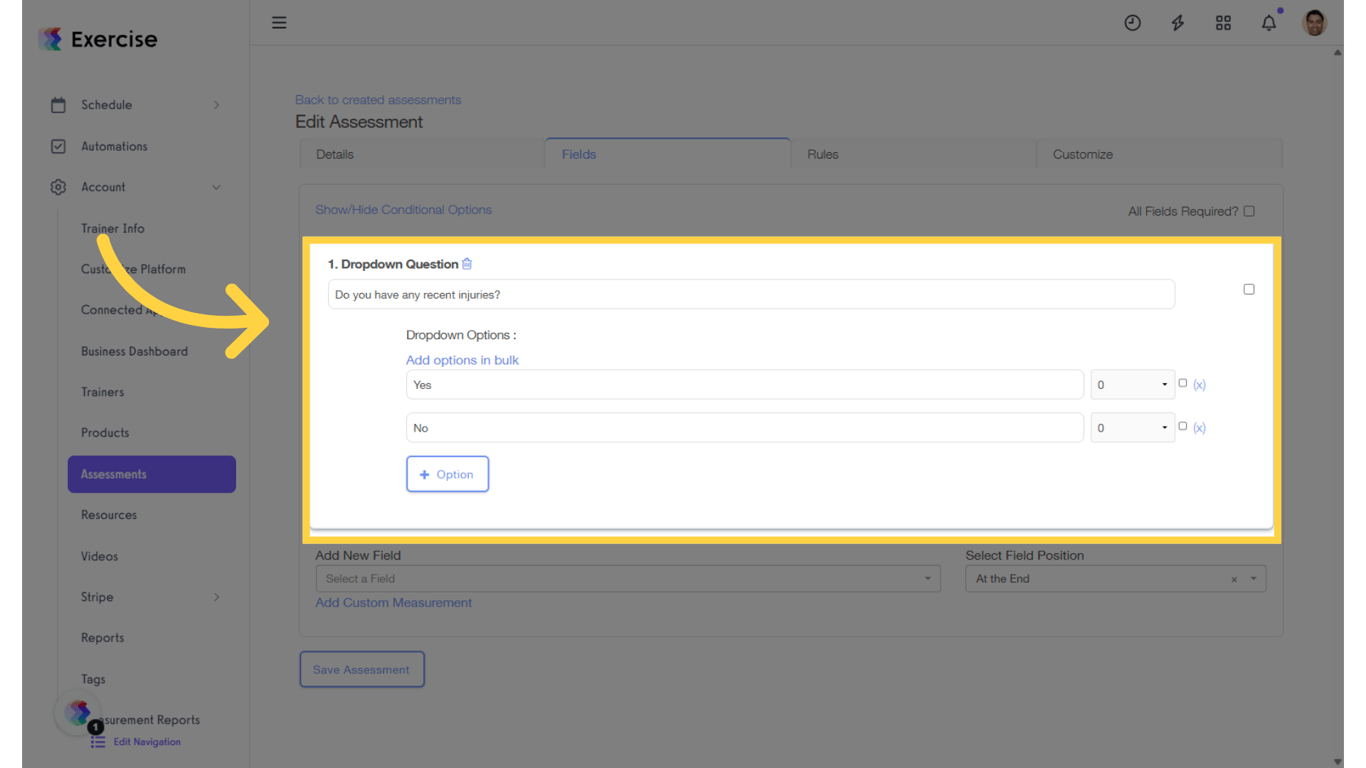This screenshot has height=768, width=1366.
Task: Click the recent injuries question input field
Action: 751,293
